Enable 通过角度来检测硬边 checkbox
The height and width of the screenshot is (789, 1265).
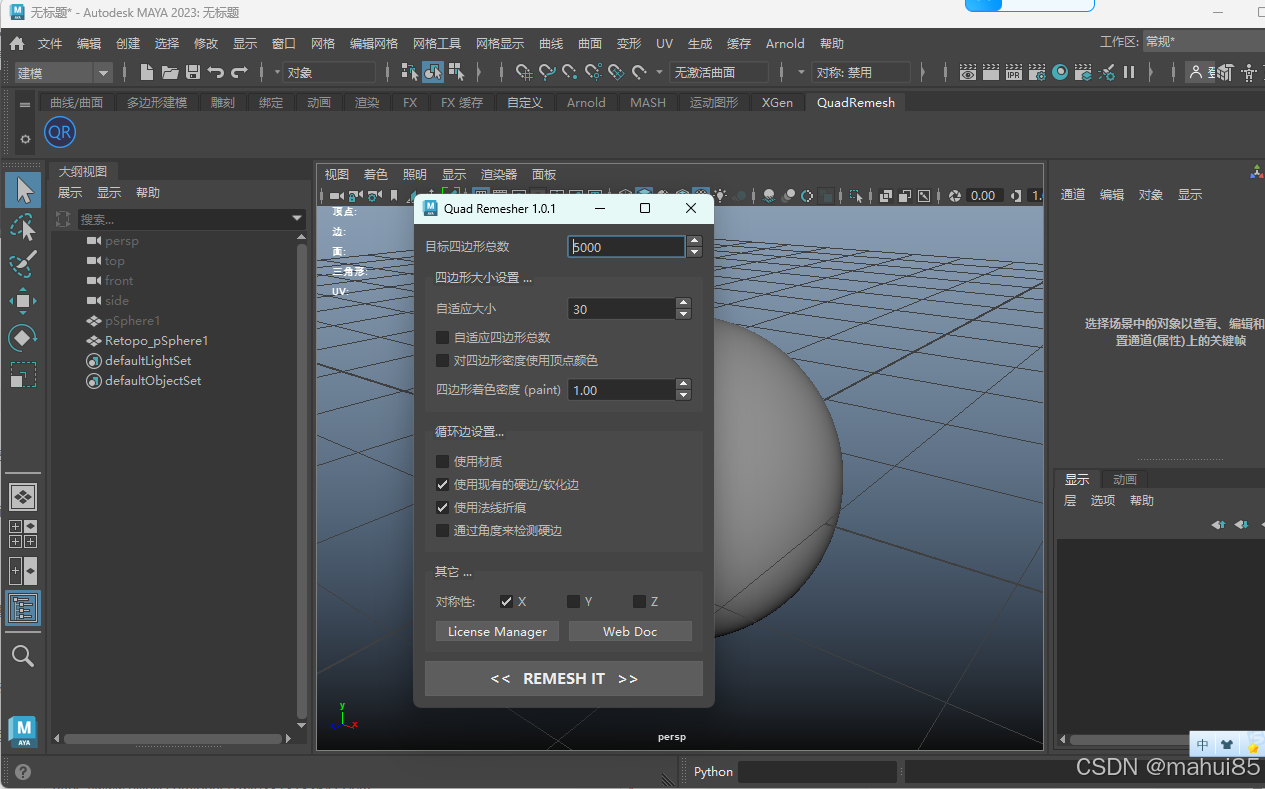point(443,530)
